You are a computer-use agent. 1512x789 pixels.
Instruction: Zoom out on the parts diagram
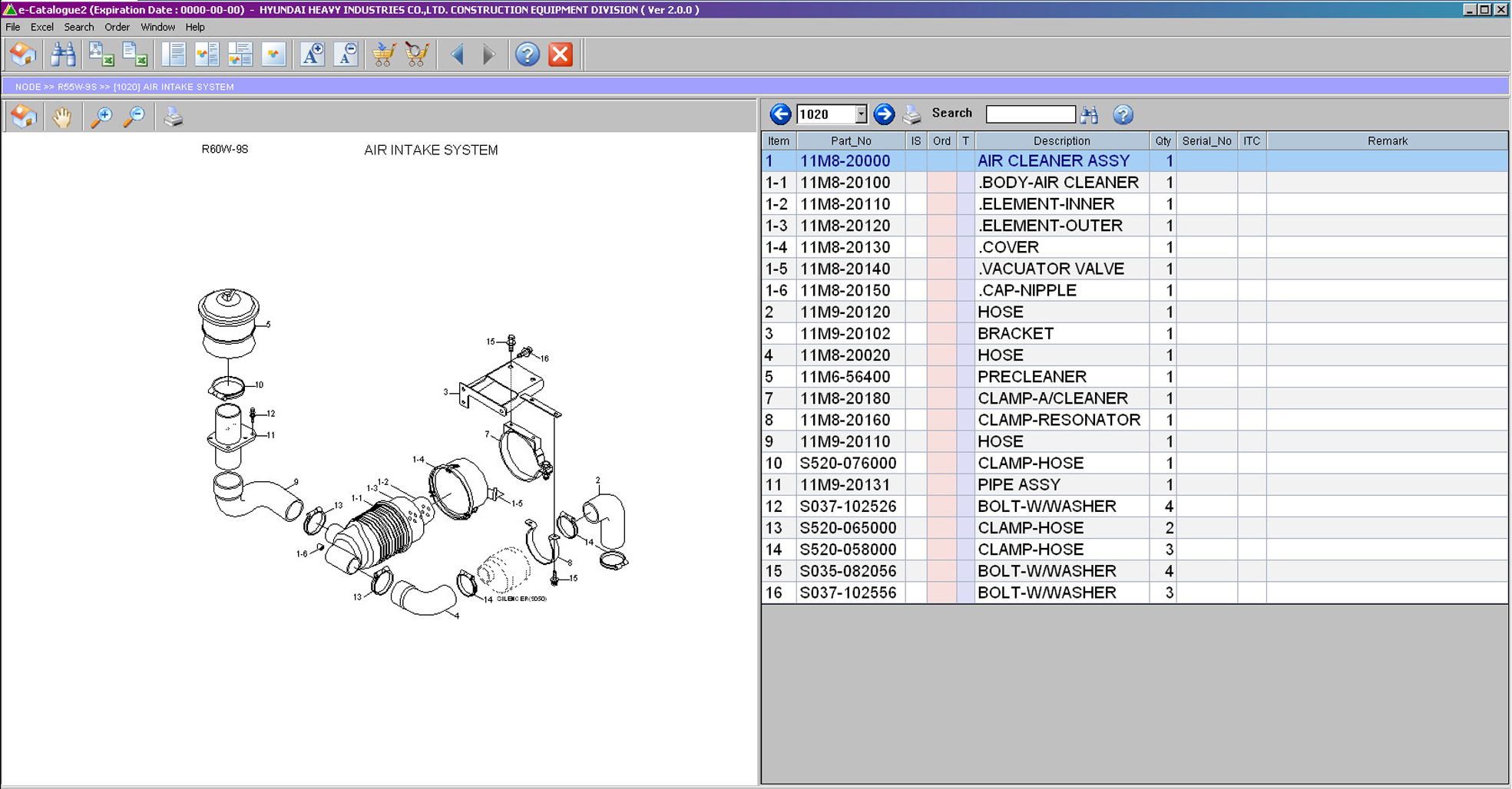[134, 117]
